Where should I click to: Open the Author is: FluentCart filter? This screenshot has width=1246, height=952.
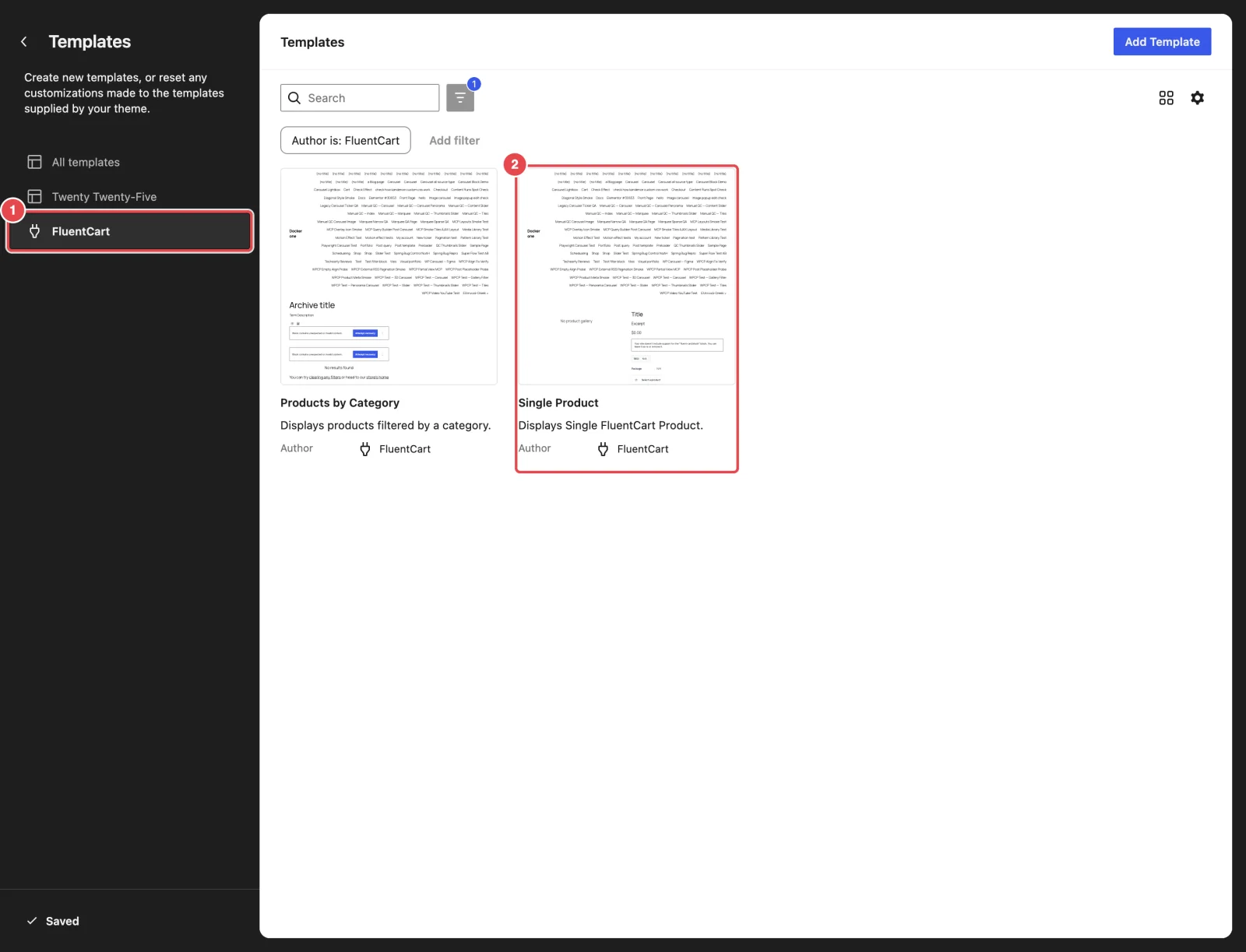pos(346,141)
